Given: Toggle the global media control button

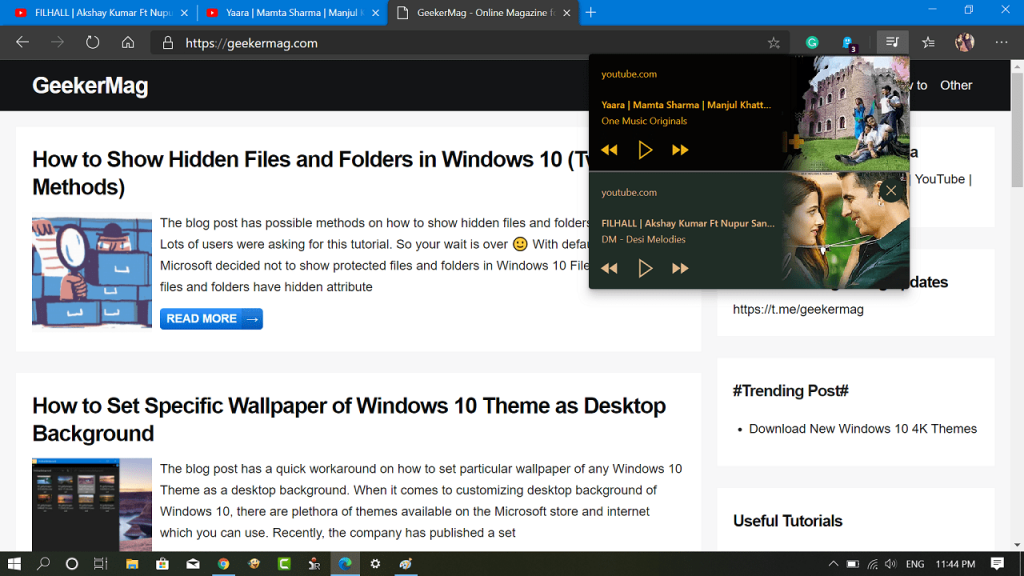Looking at the screenshot, I should [892, 42].
